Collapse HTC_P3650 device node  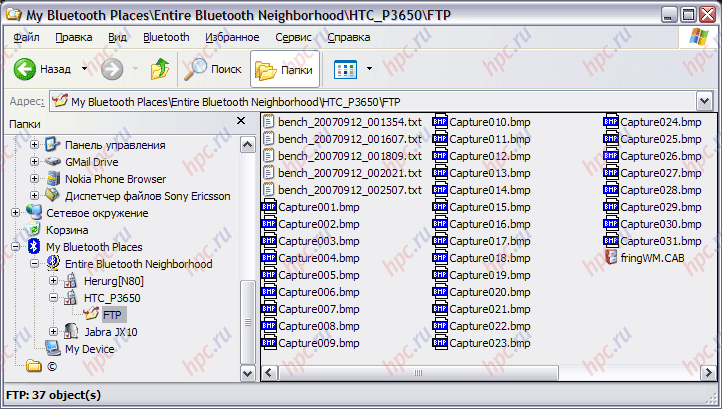[x=53, y=298]
